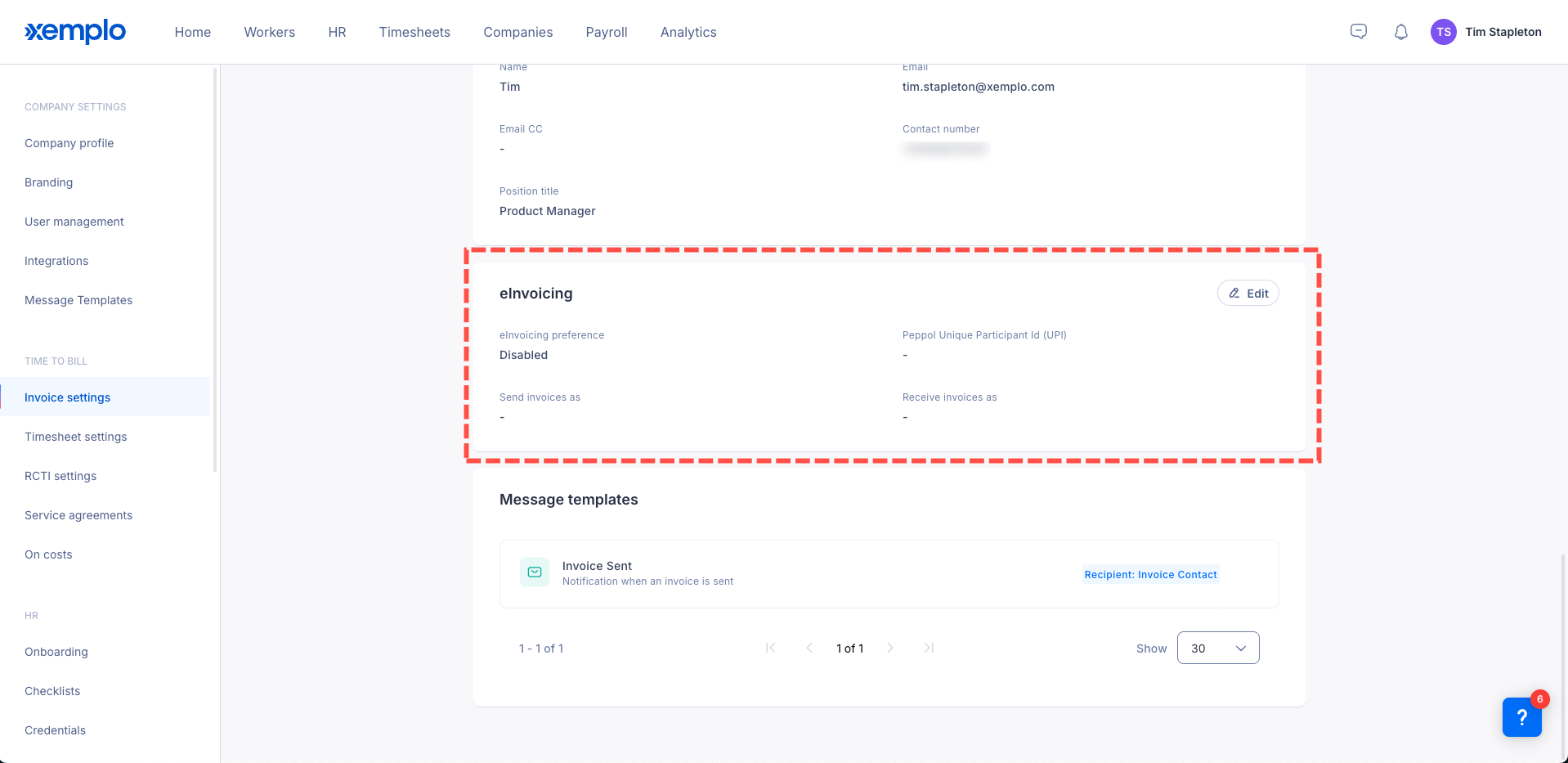Click the TS user avatar
This screenshot has height=763, width=1568.
click(x=1443, y=32)
